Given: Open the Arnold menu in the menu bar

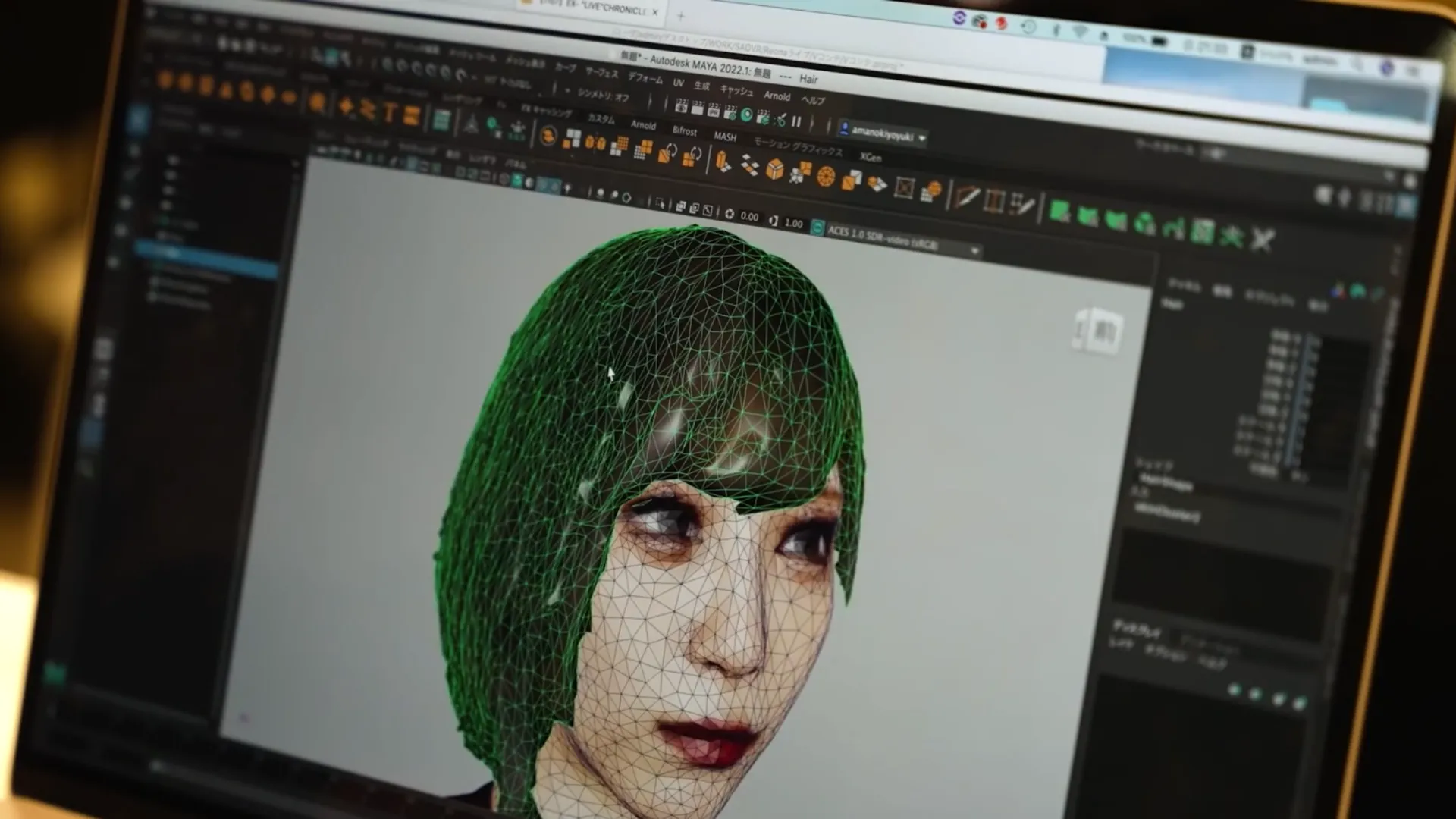Looking at the screenshot, I should (x=777, y=96).
